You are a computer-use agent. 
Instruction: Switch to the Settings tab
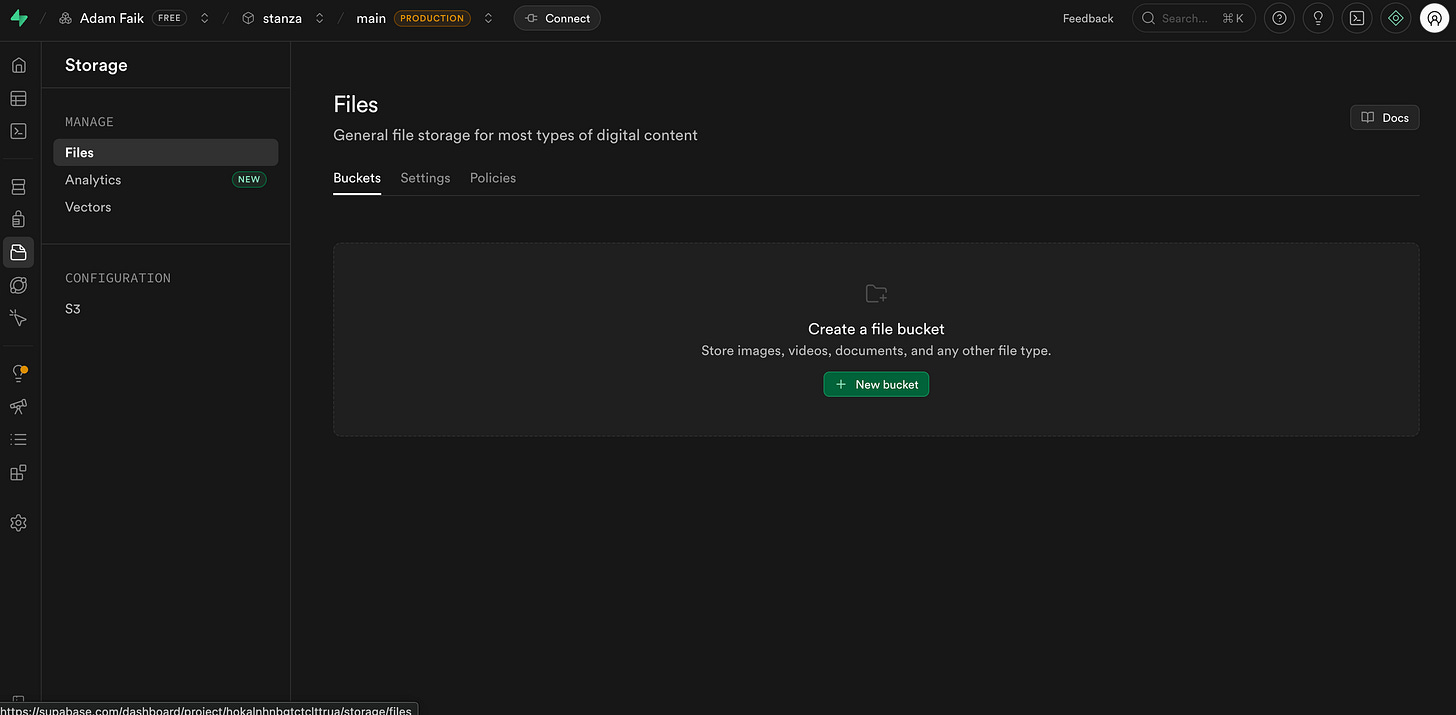tap(425, 178)
